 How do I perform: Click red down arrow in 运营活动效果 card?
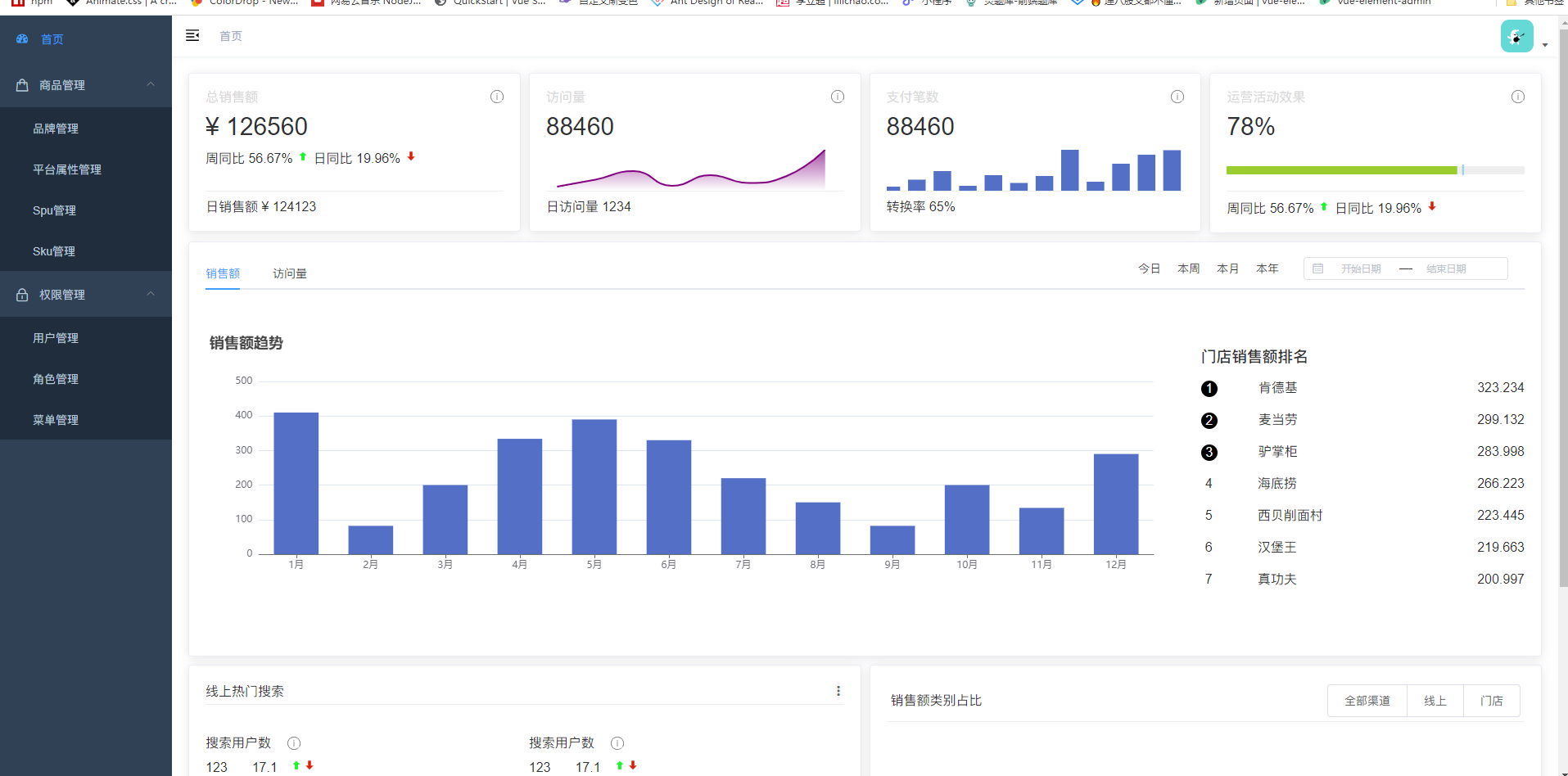point(1432,206)
